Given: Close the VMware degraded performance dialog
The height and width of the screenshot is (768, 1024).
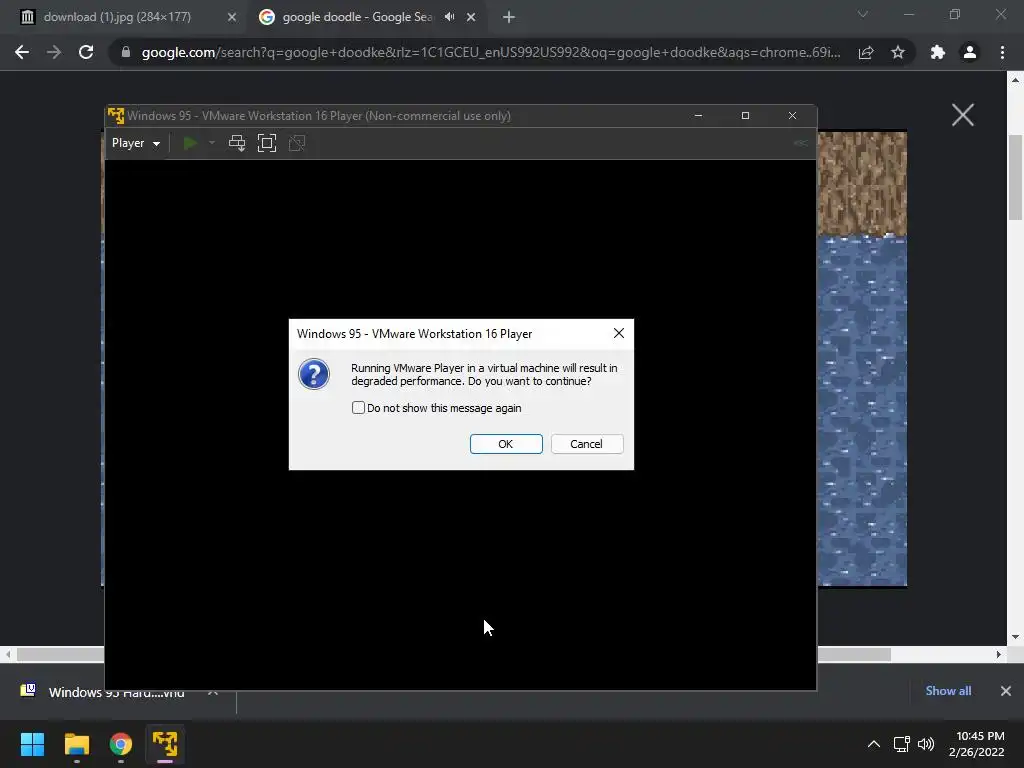Looking at the screenshot, I should (x=618, y=334).
